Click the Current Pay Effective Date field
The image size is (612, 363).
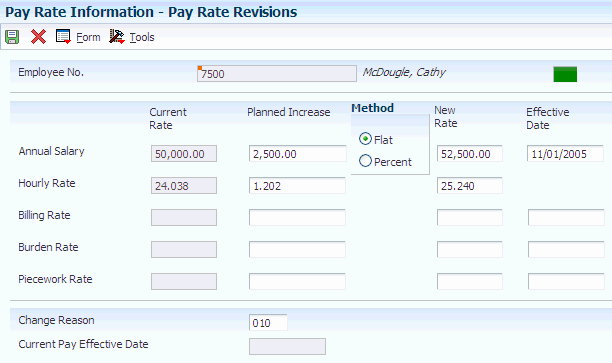(x=287, y=347)
